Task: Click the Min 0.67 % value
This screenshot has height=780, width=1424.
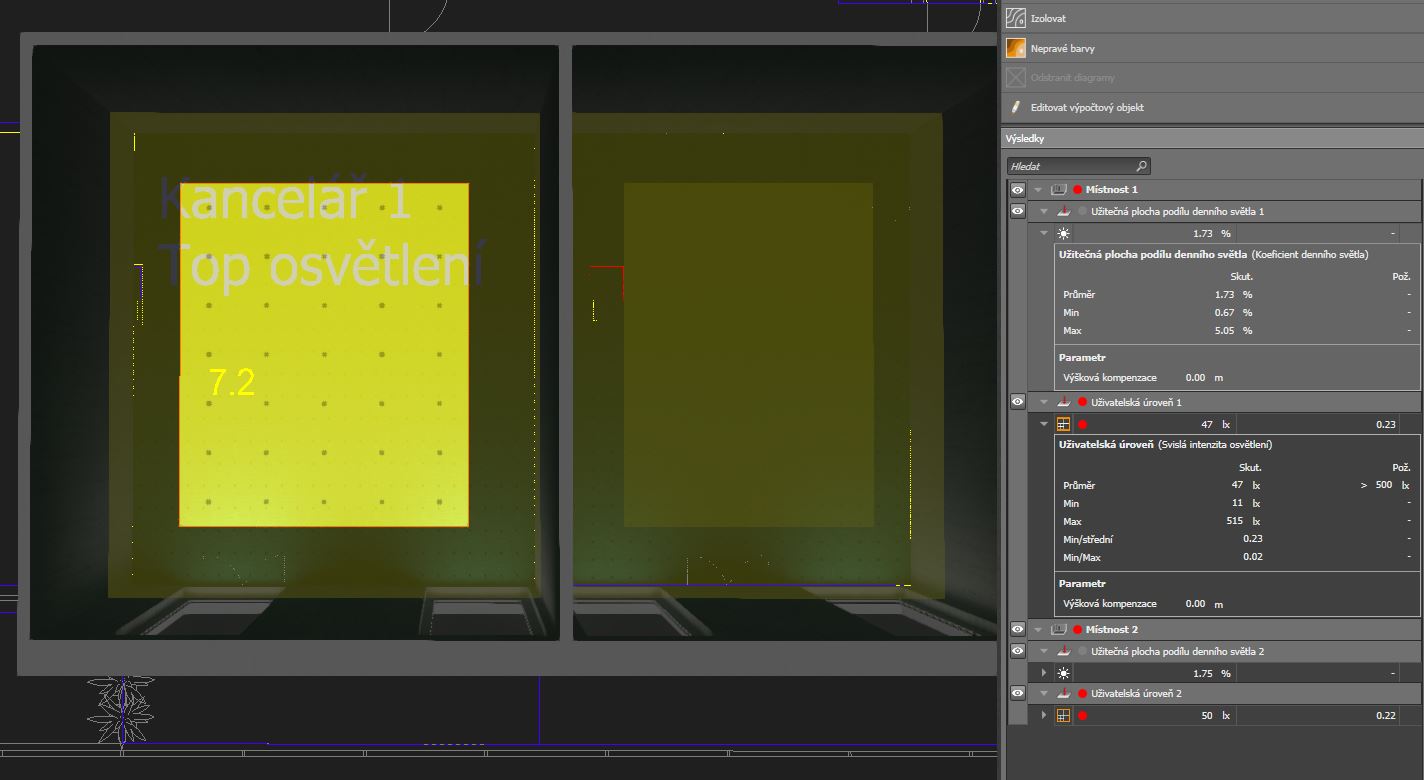Action: coord(1234,312)
